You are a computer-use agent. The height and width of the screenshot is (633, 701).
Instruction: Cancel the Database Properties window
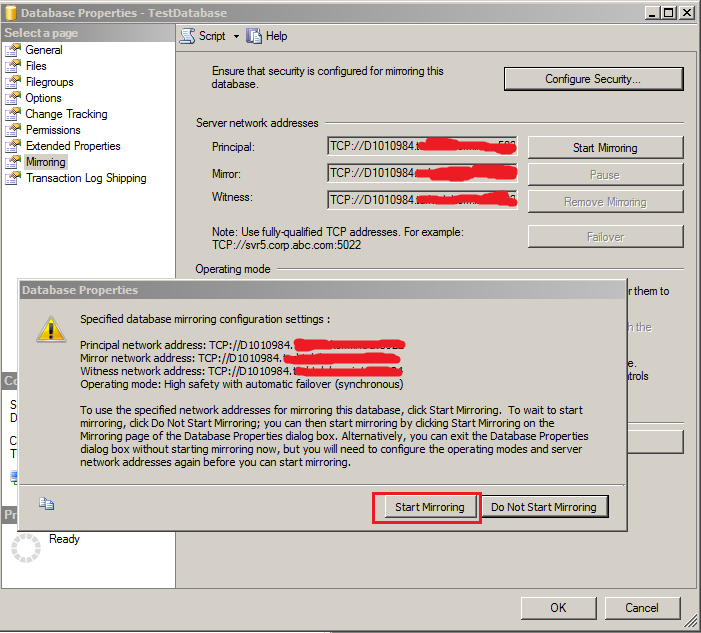coord(641,607)
